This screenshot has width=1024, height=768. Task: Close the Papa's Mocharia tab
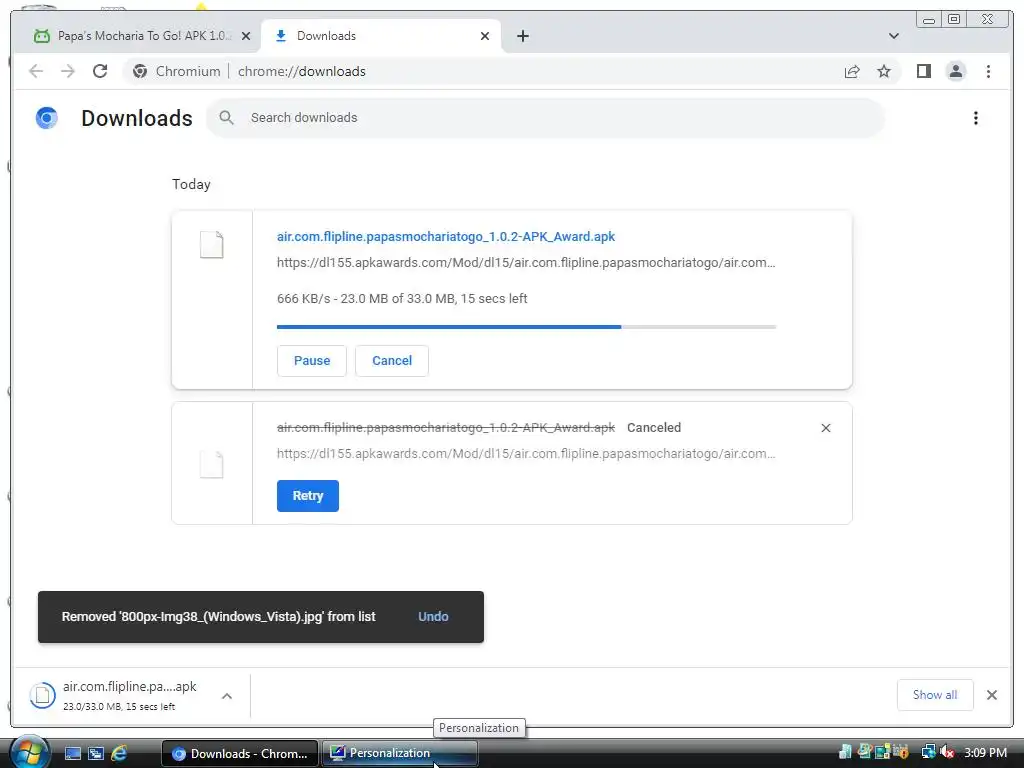tap(246, 36)
